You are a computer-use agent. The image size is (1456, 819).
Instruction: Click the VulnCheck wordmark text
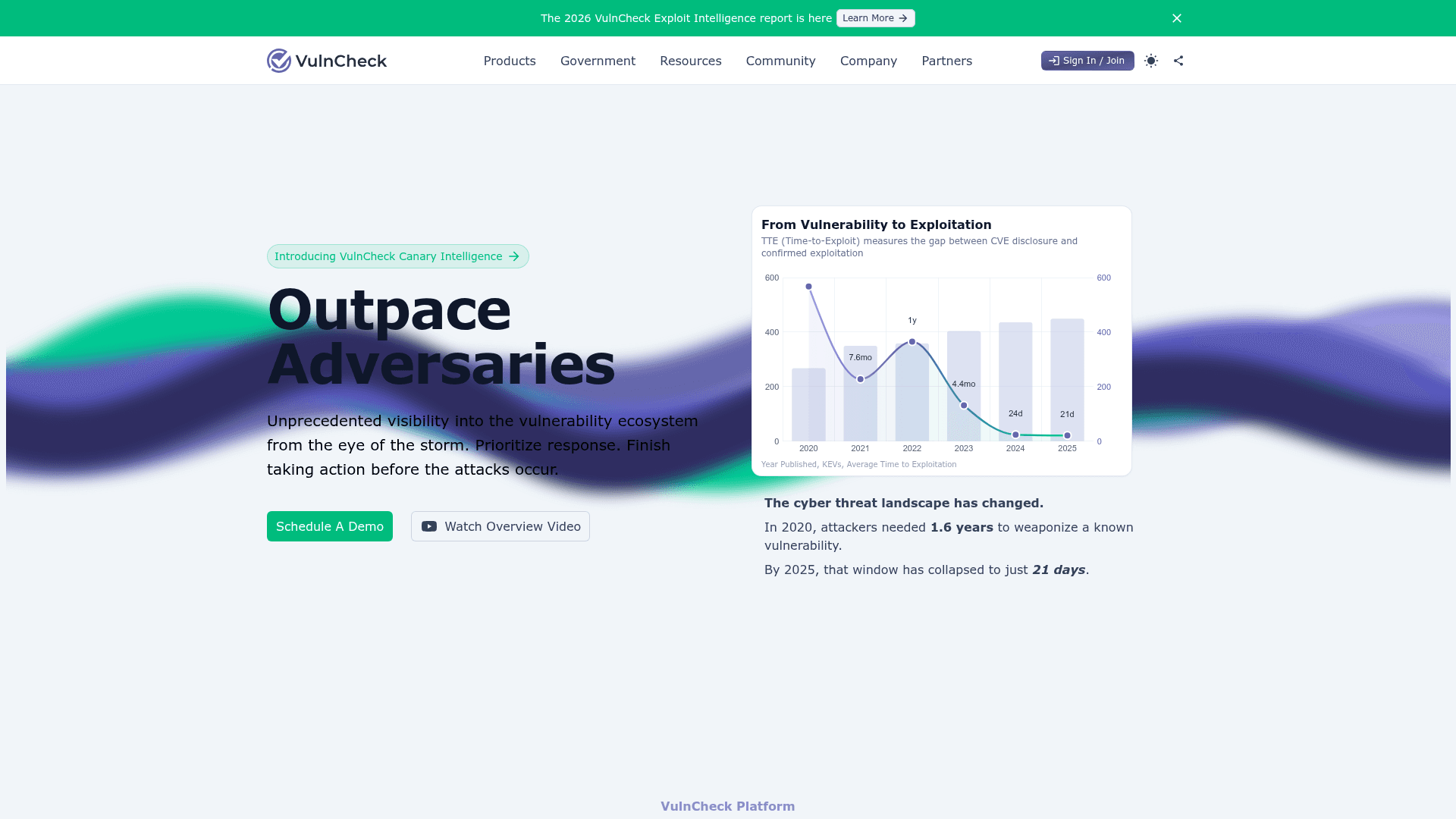click(341, 61)
